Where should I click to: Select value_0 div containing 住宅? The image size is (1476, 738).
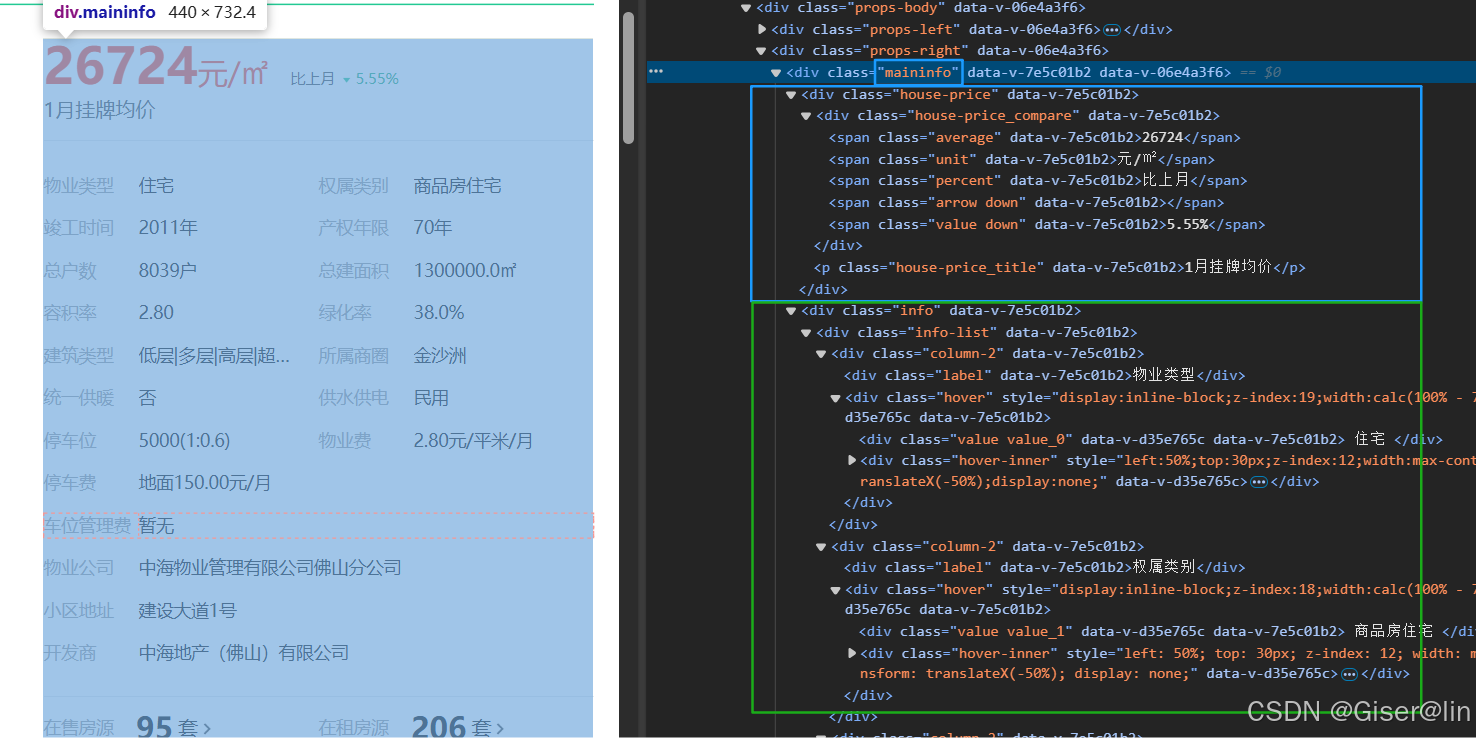pos(1151,440)
